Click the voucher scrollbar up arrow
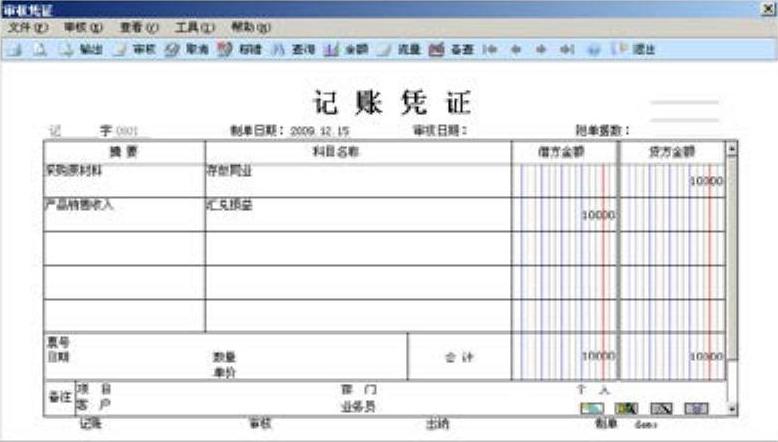The width and height of the screenshot is (778, 442). point(731,148)
